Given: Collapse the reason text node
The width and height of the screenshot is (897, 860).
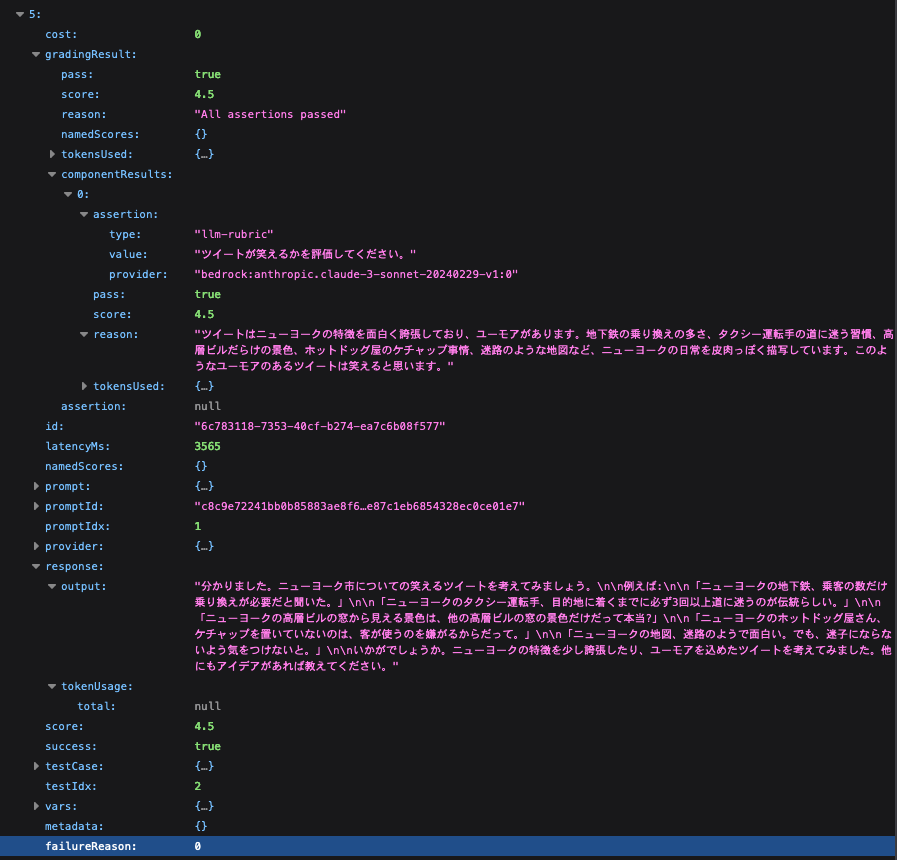Looking at the screenshot, I should click(x=84, y=334).
